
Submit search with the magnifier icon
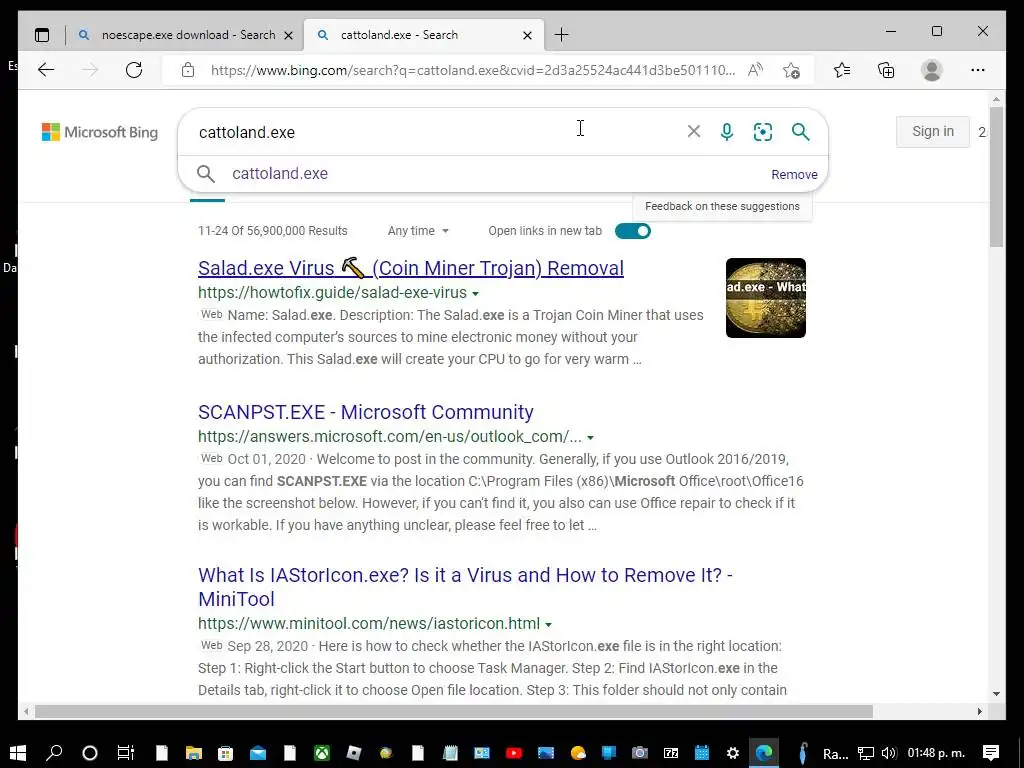point(801,132)
